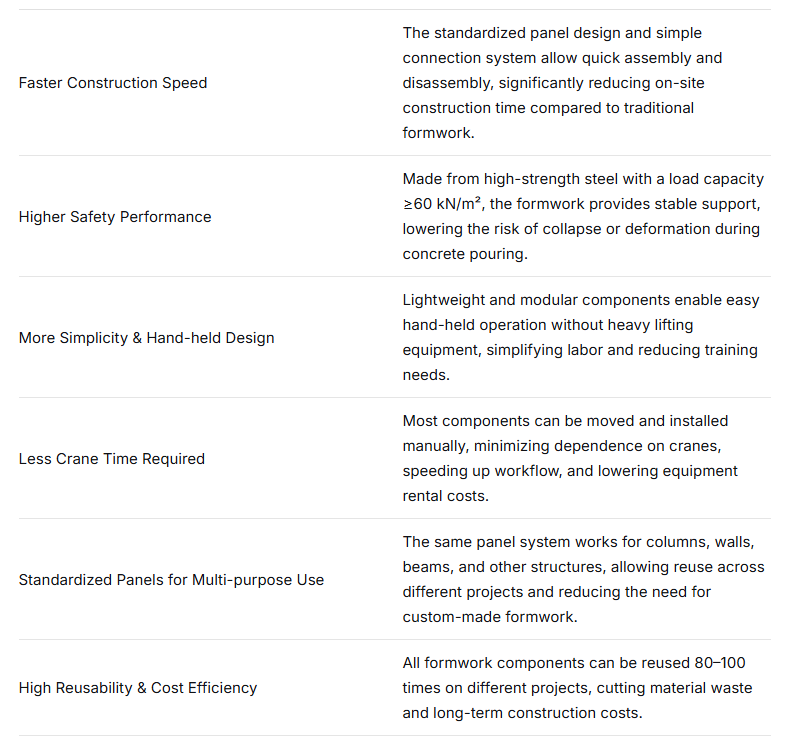Click "More Simplicity & Hand-held Design" label
The width and height of the screenshot is (796, 742).
point(146,338)
